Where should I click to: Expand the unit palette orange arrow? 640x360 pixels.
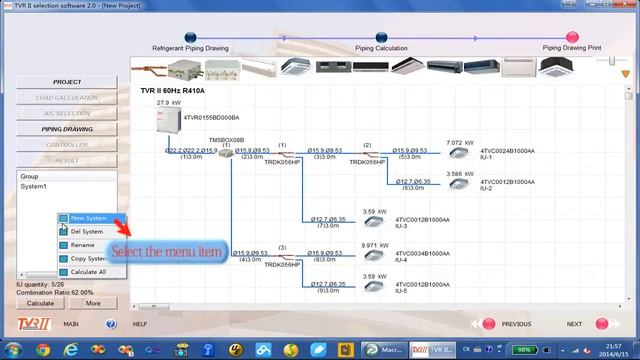pos(625,74)
